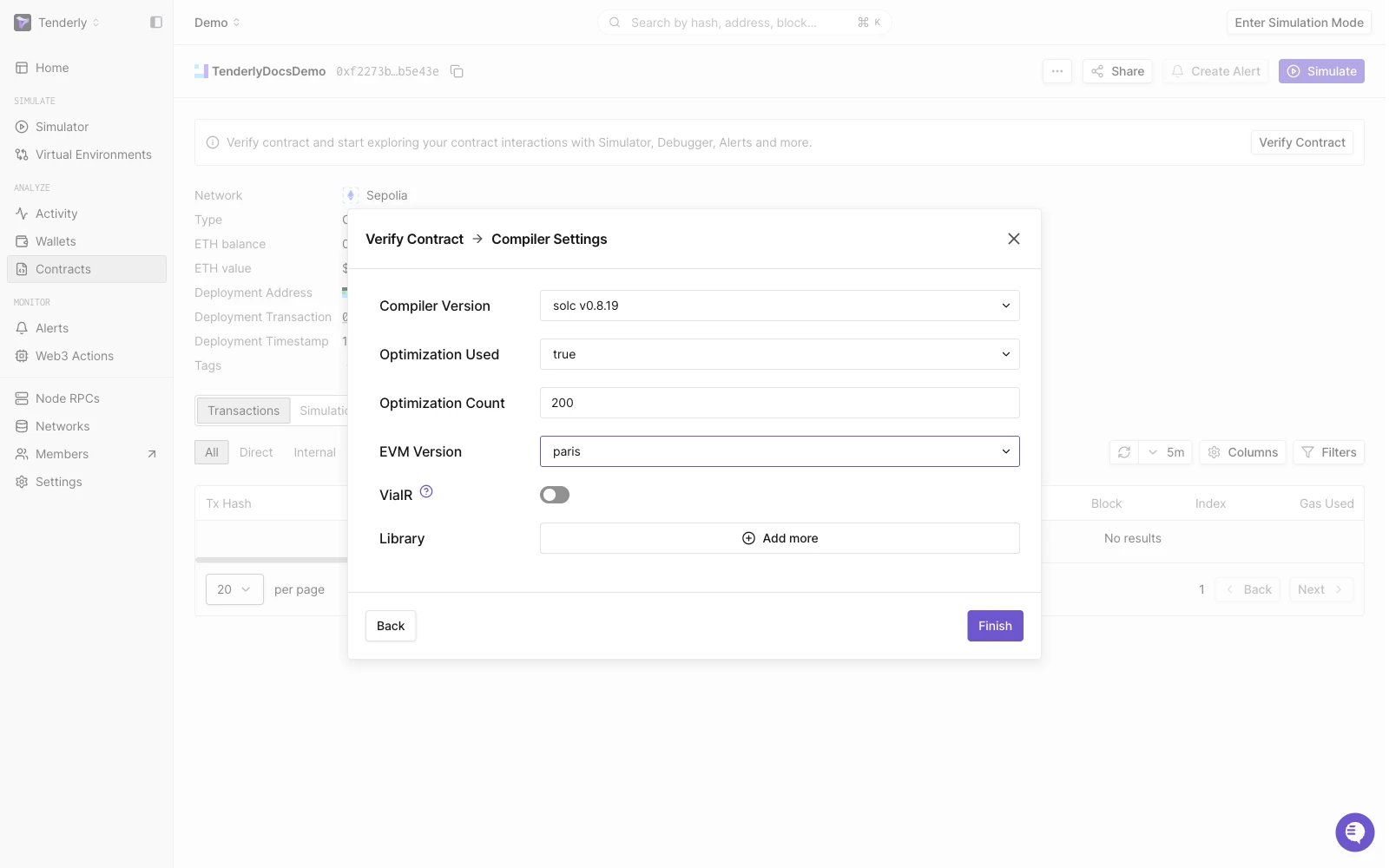Select the All filter tab
This screenshot has height=868, width=1389.
pos(212,452)
